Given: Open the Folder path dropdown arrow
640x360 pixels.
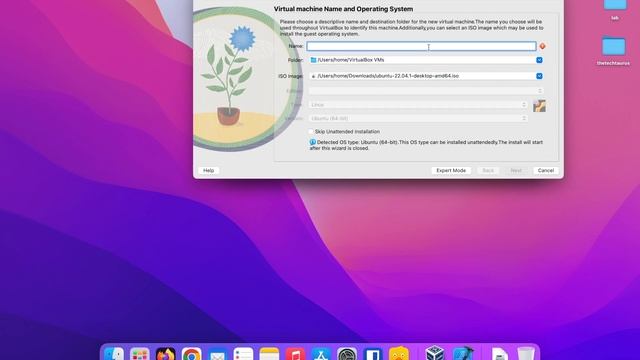Looking at the screenshot, I should [539, 60].
